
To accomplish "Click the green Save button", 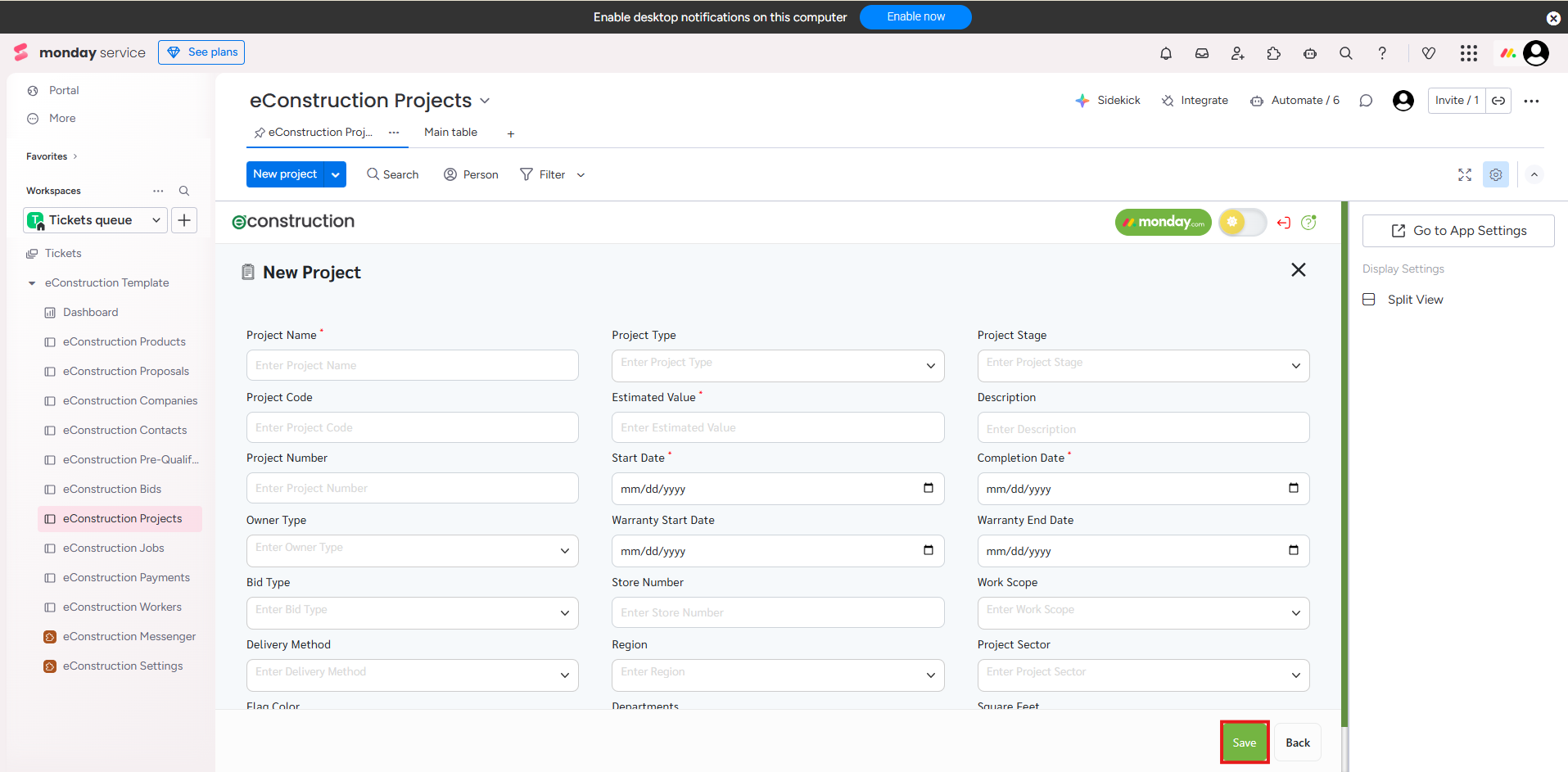I will click(x=1244, y=743).
